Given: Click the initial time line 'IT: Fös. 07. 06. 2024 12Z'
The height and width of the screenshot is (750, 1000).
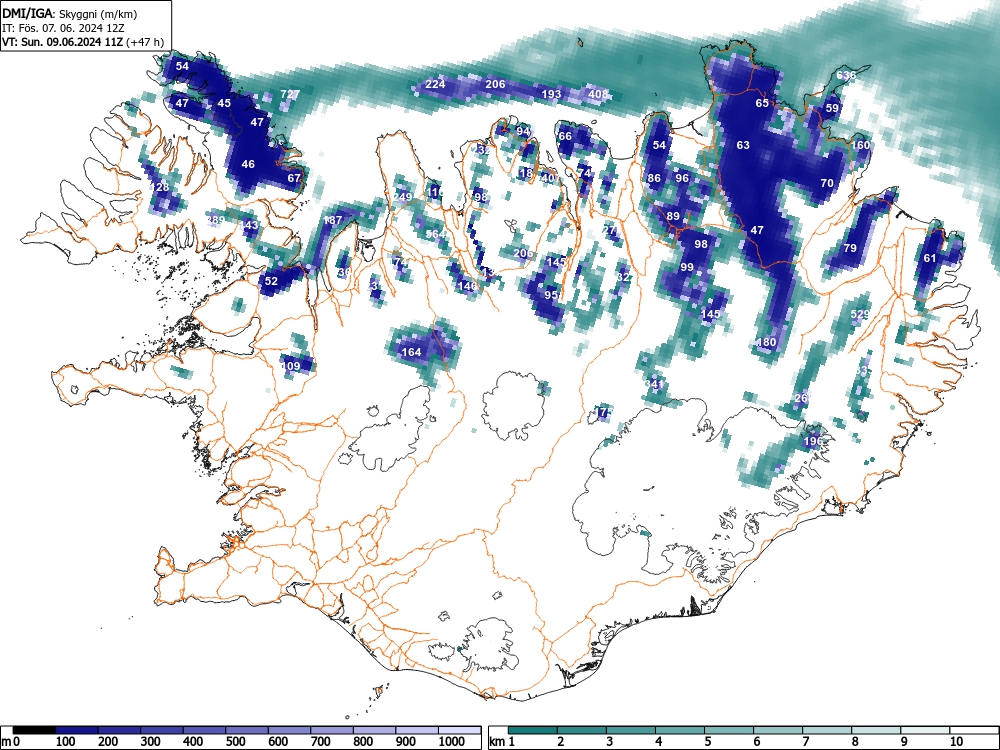Looking at the screenshot, I should pyautogui.click(x=63, y=28).
